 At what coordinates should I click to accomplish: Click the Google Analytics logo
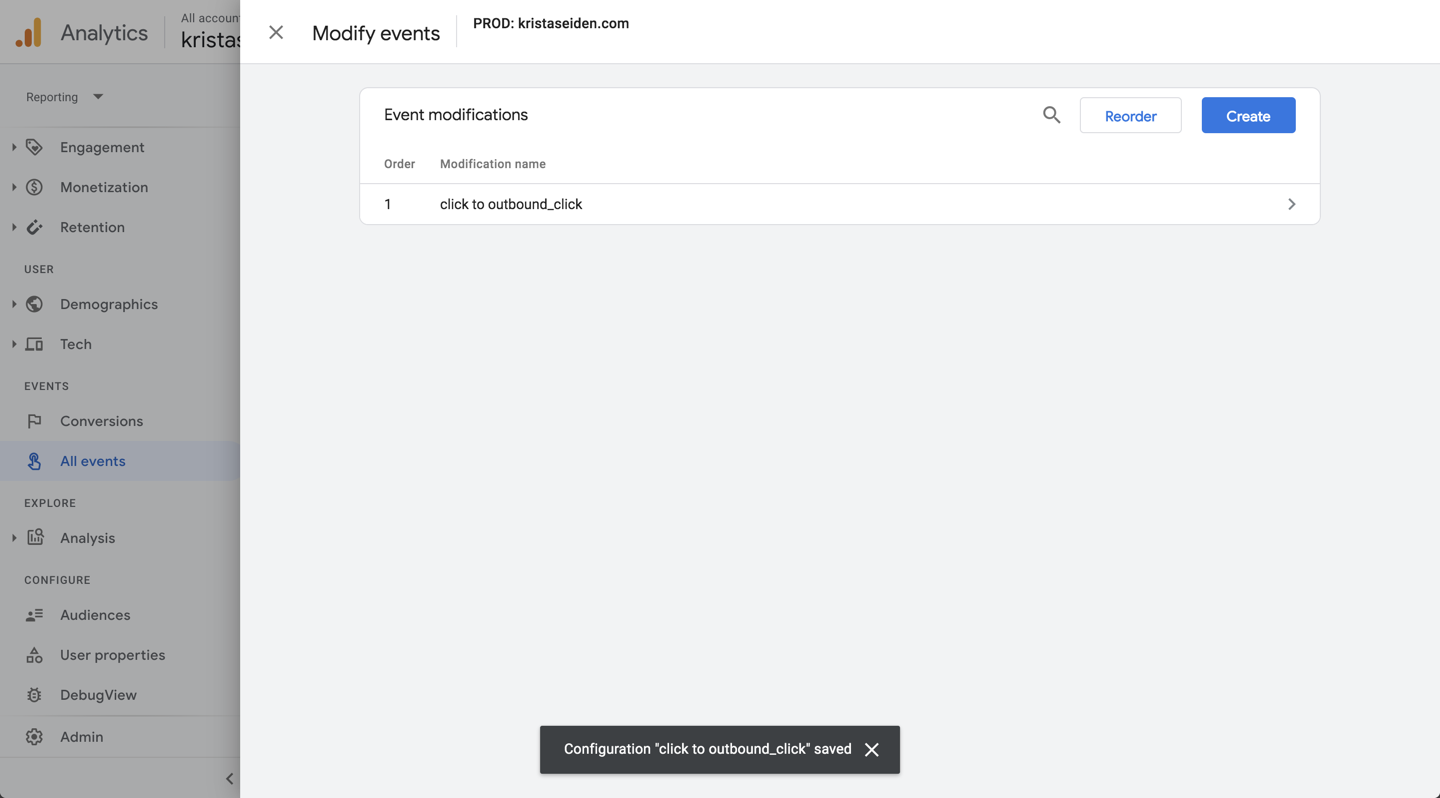(29, 33)
